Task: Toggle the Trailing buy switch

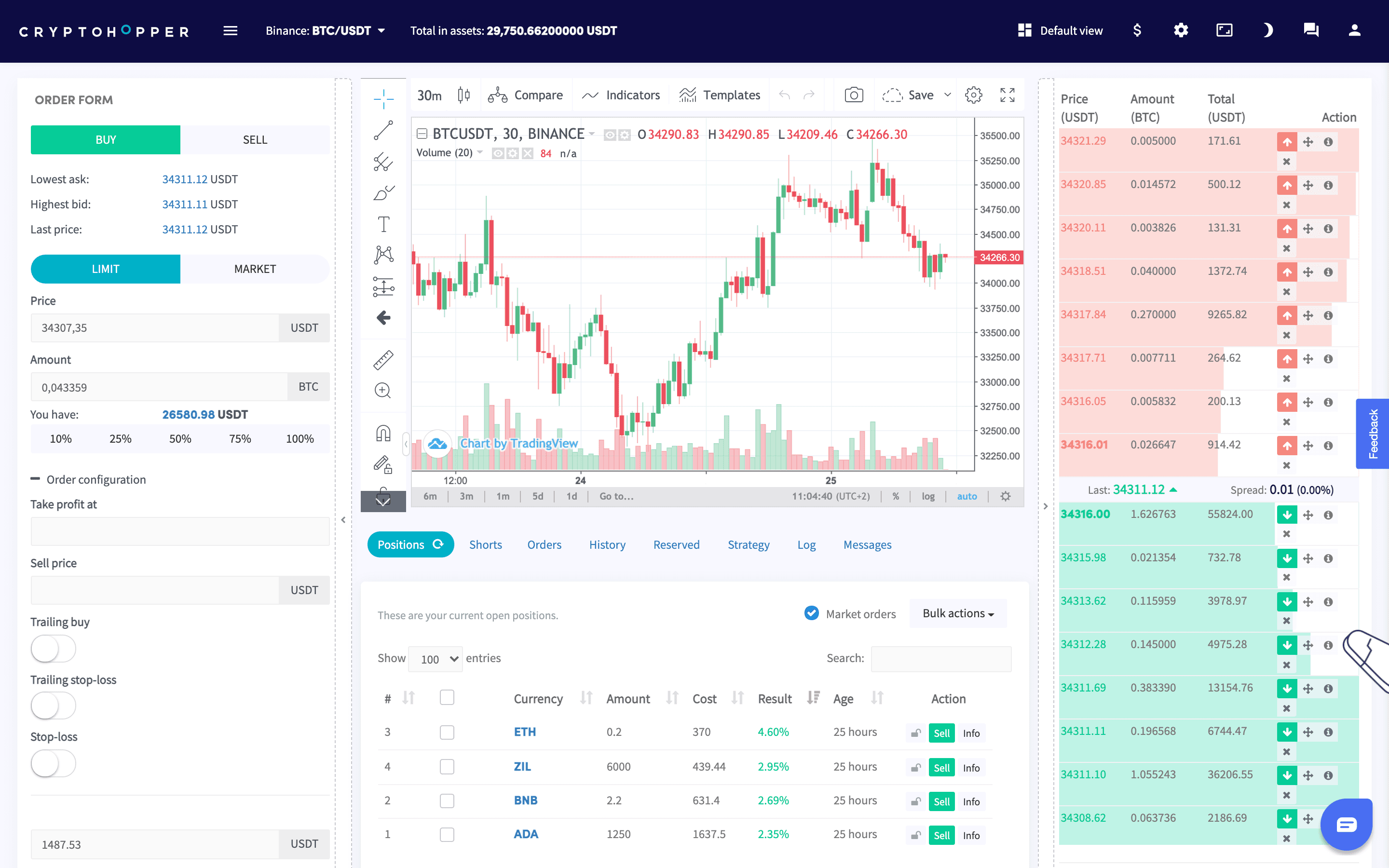Action: tap(52, 648)
